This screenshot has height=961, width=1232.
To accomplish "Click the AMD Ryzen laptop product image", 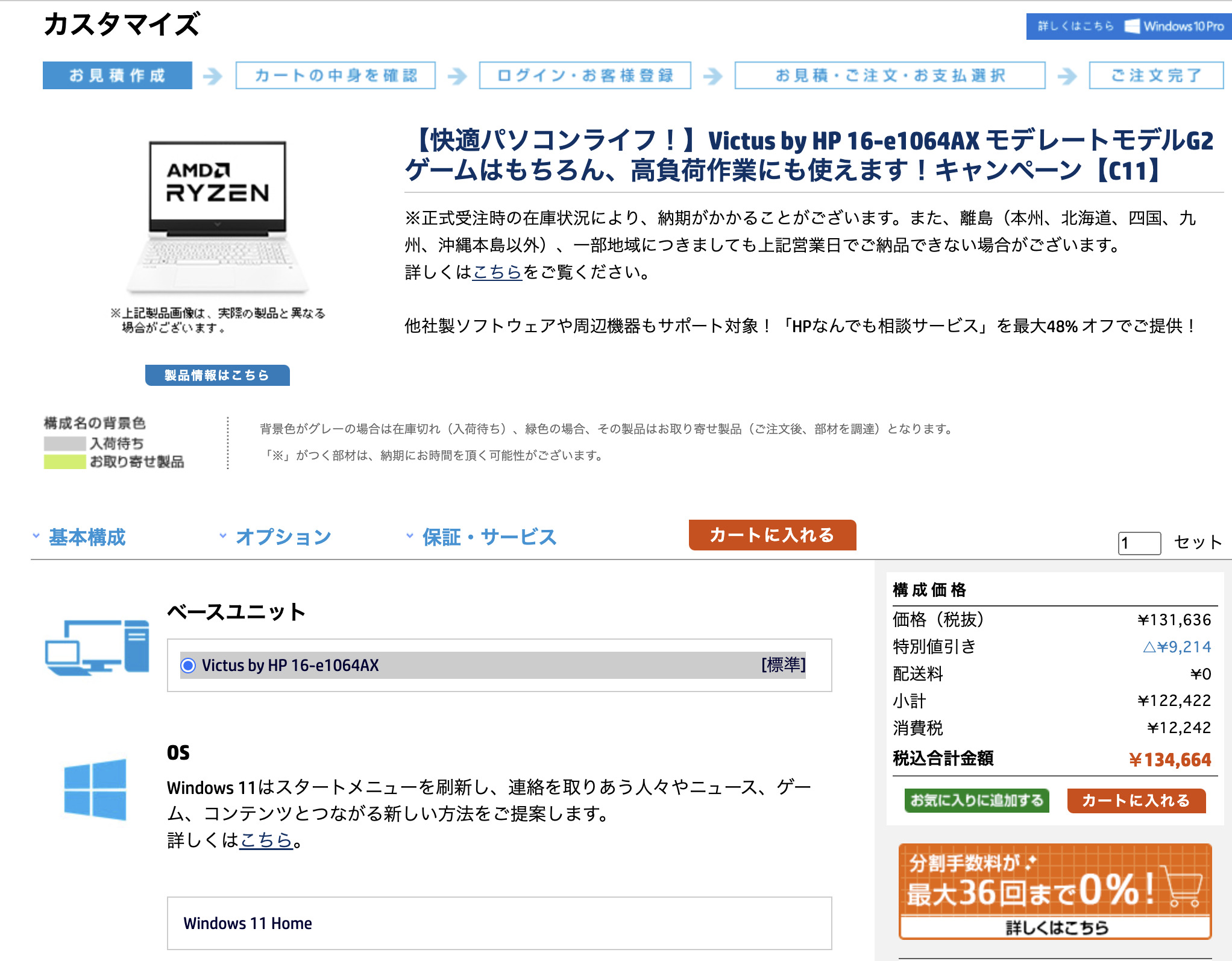I will tap(218, 217).
